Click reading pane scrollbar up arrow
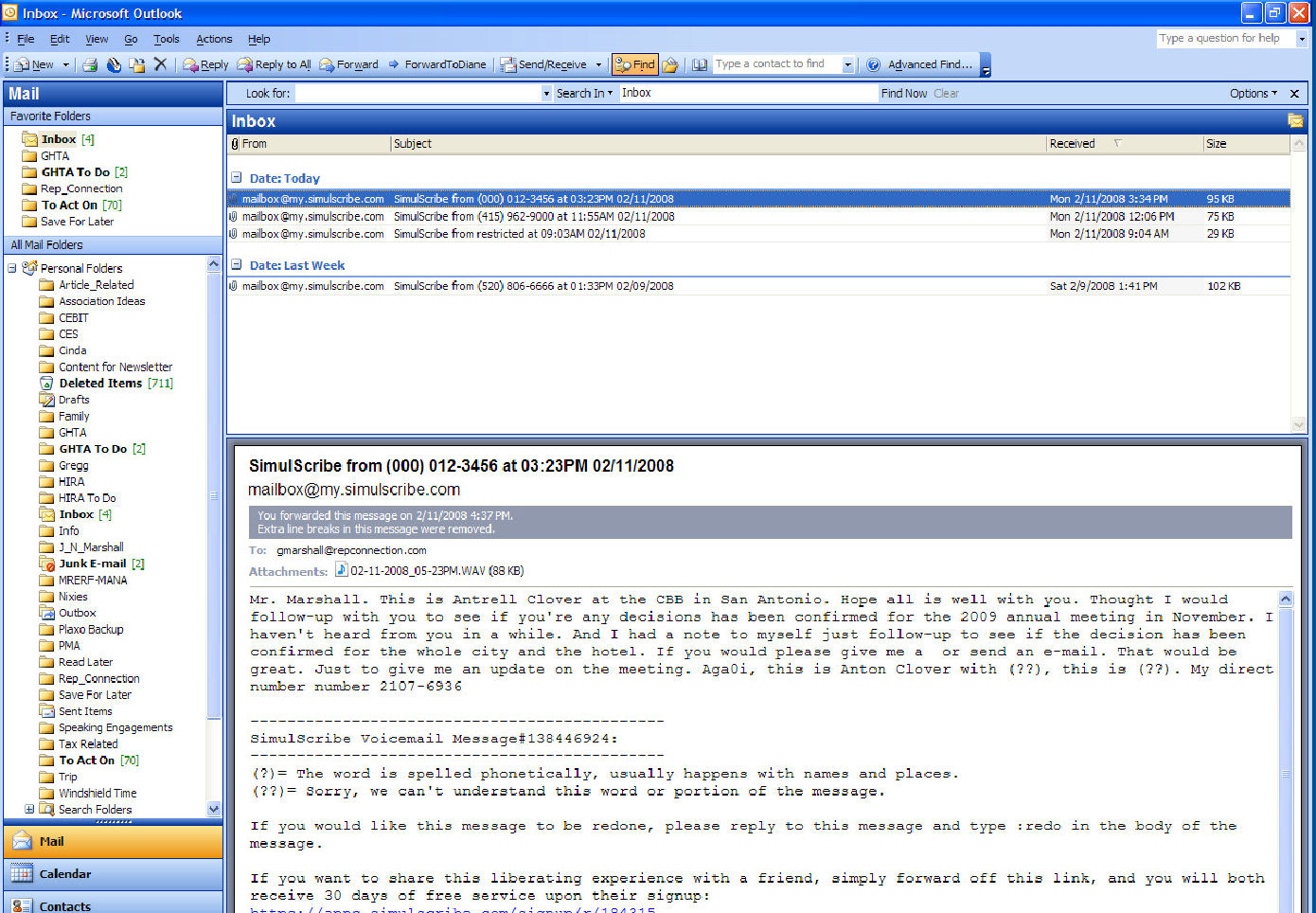1316x913 pixels. [1285, 599]
